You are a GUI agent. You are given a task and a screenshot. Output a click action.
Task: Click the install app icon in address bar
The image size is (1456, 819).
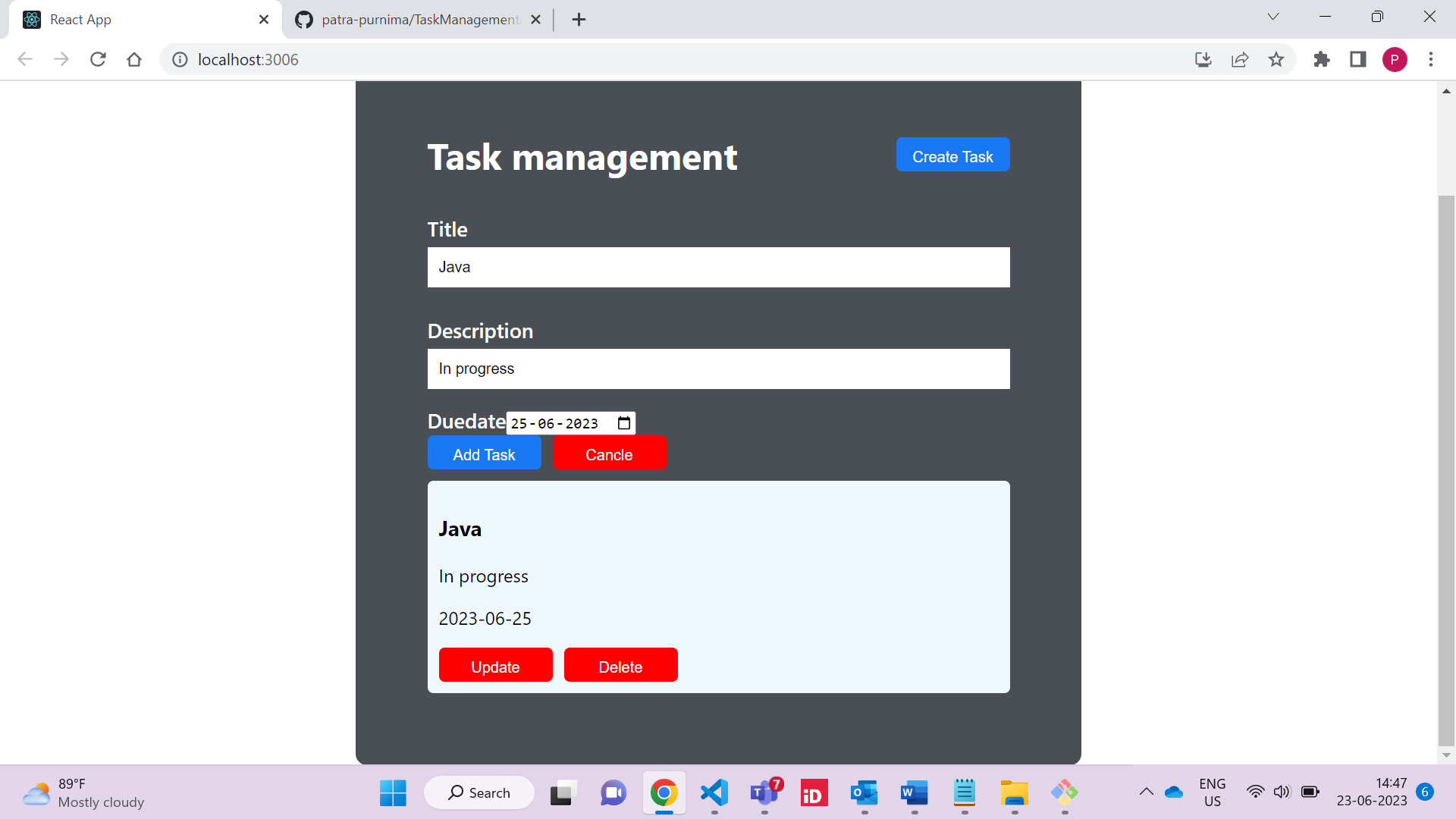[1203, 59]
